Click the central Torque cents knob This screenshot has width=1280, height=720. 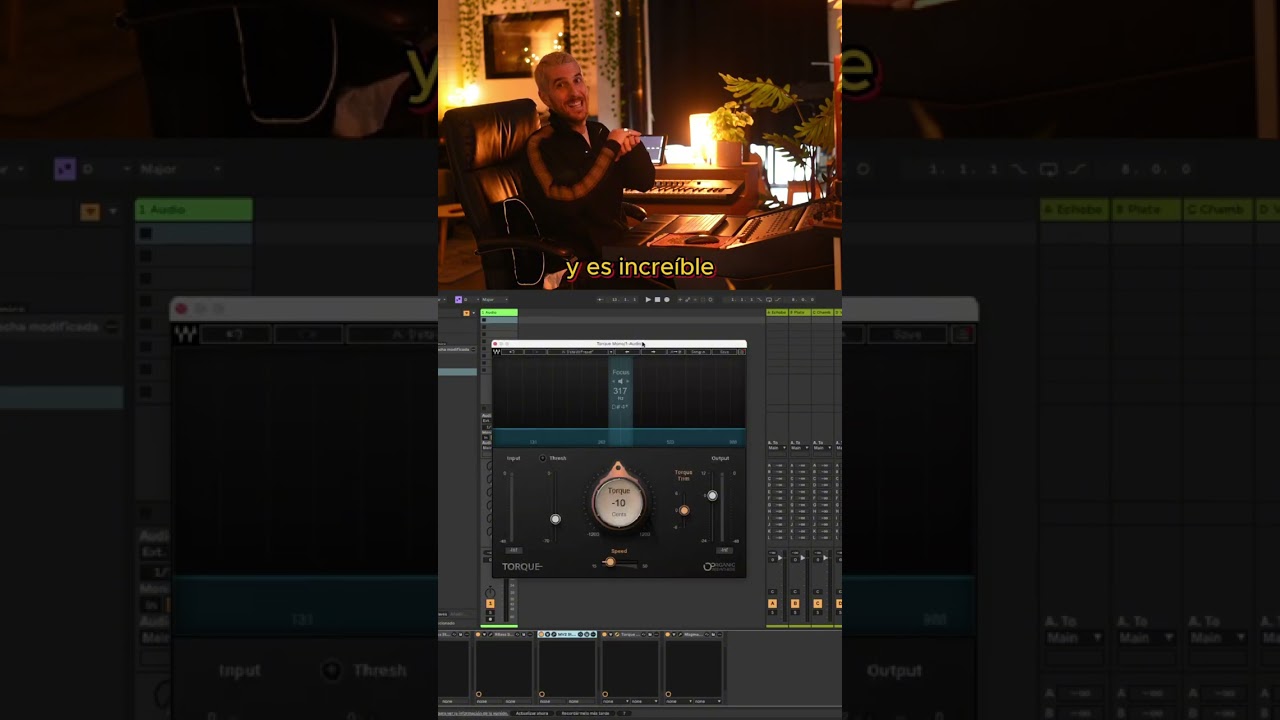coord(619,503)
